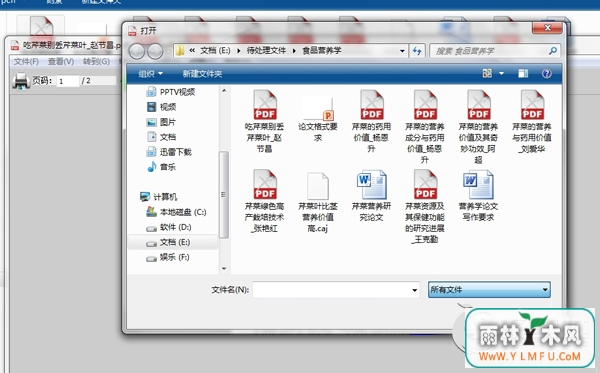The height and width of the screenshot is (373, 600).
Task: Select the file 芹菜叶比茎营养价值高.caj
Action: tap(318, 202)
